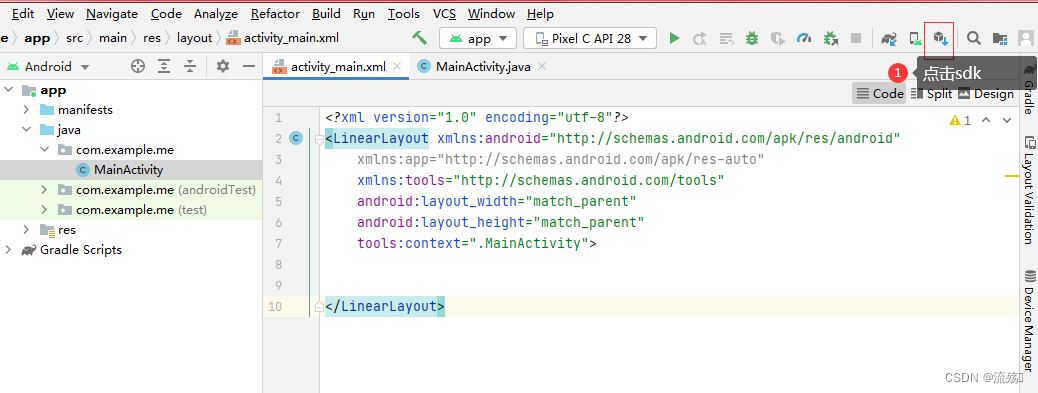The image size is (1038, 393).
Task: Click the layout breadcrumb in the navigation bar
Action: click(x=194, y=38)
